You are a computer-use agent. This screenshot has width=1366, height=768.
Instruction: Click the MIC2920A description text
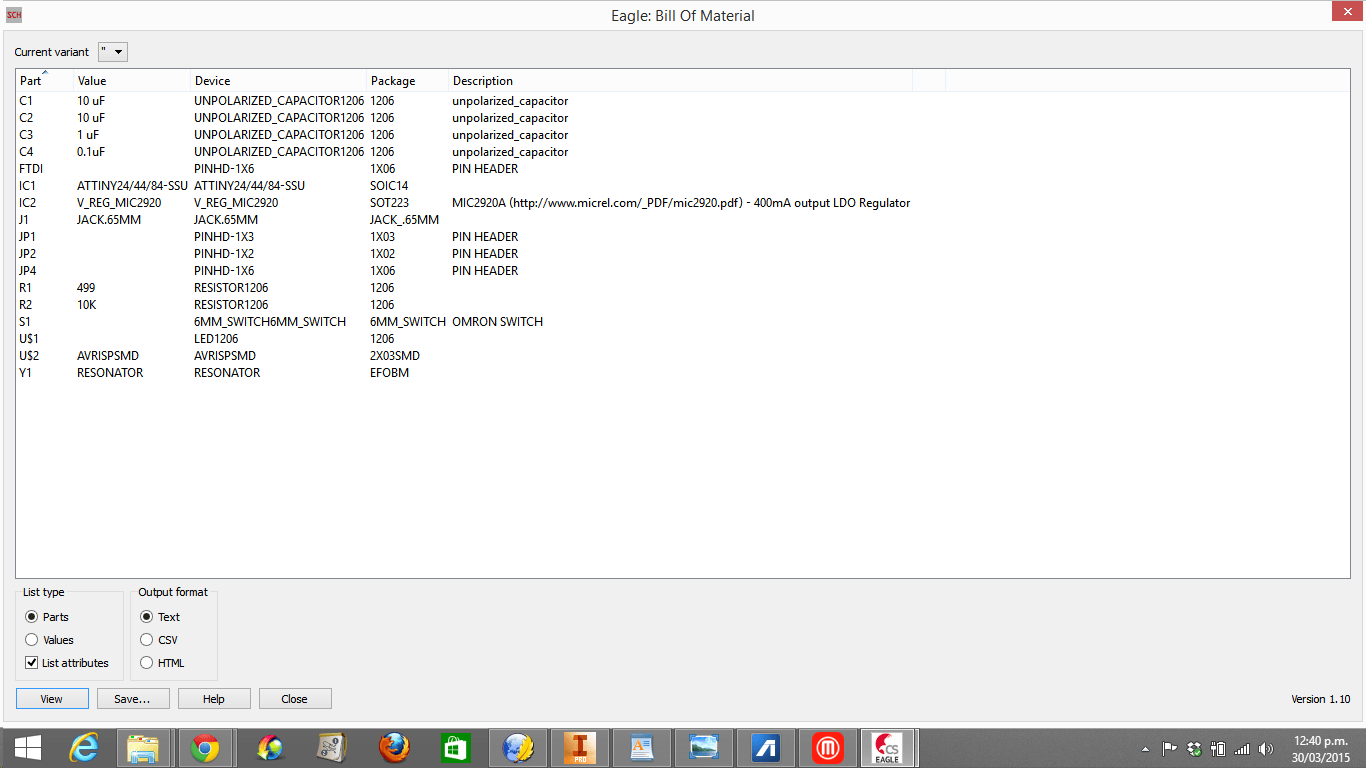pos(681,203)
